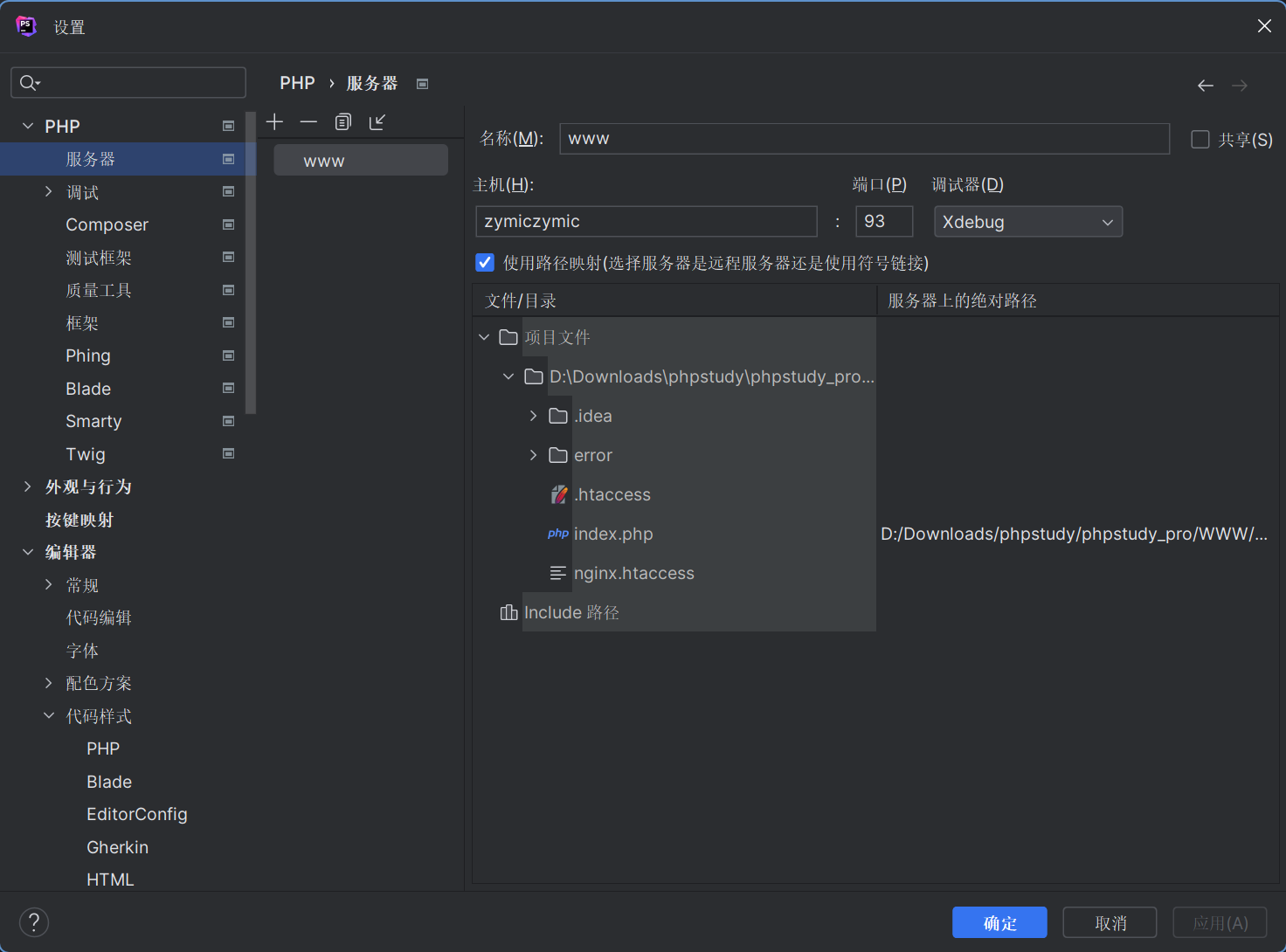Click project-level icon on Twig row
Screen dimensions: 1286x952
229,453
